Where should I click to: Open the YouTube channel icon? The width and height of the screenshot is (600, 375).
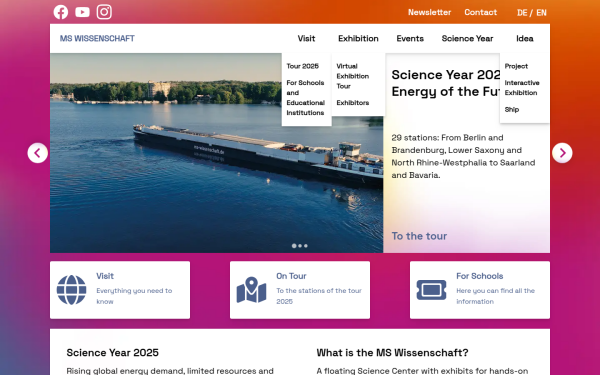(x=82, y=12)
